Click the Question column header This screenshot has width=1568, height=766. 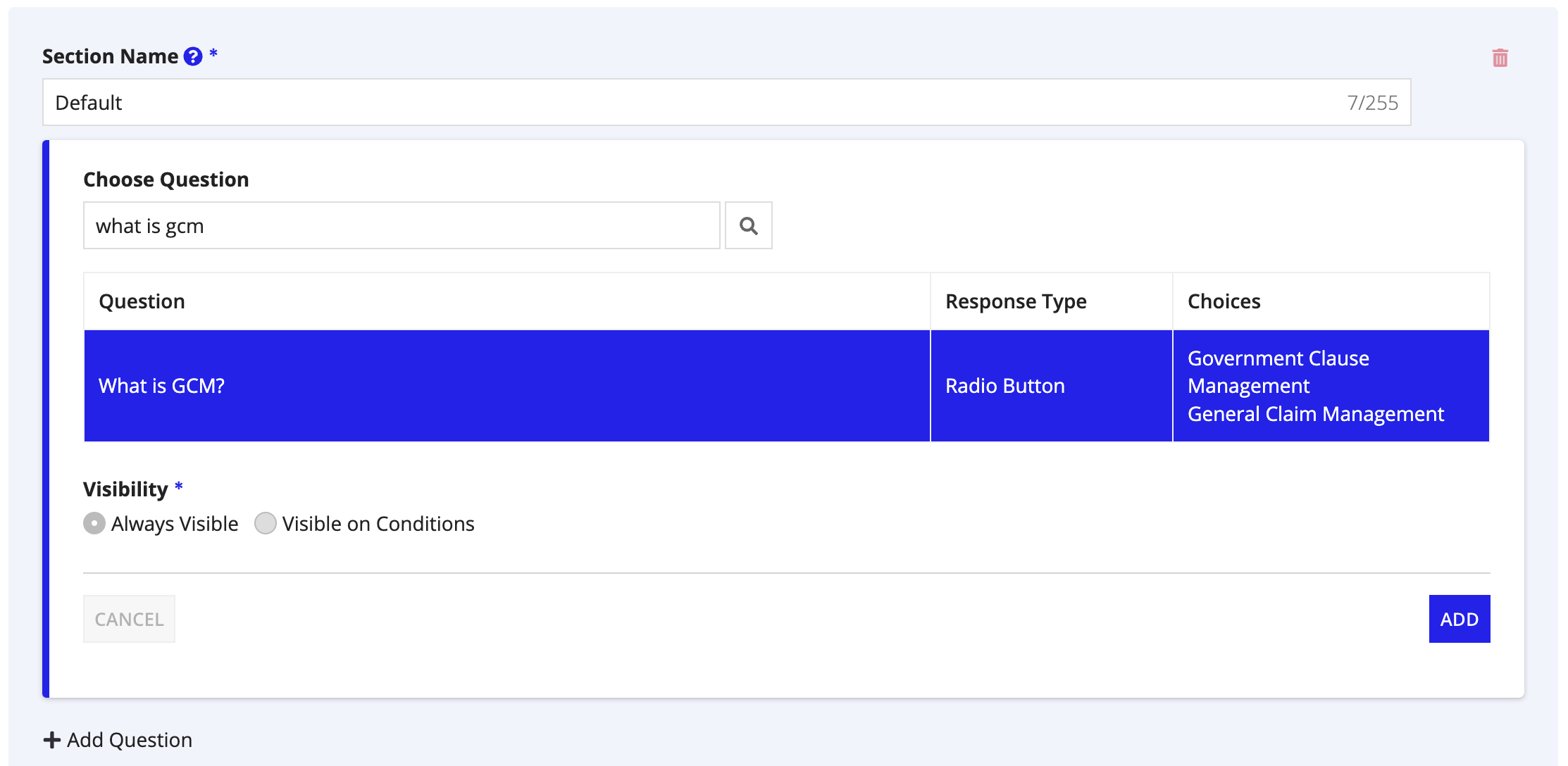tap(507, 301)
